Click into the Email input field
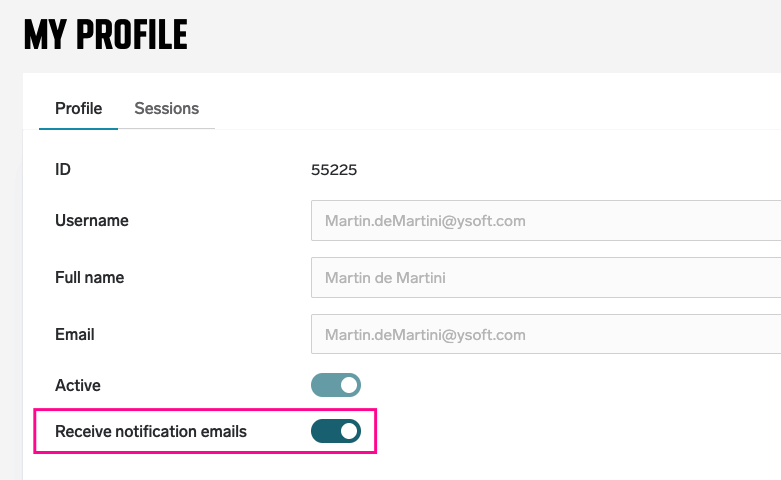This screenshot has height=480, width=781. (x=545, y=335)
